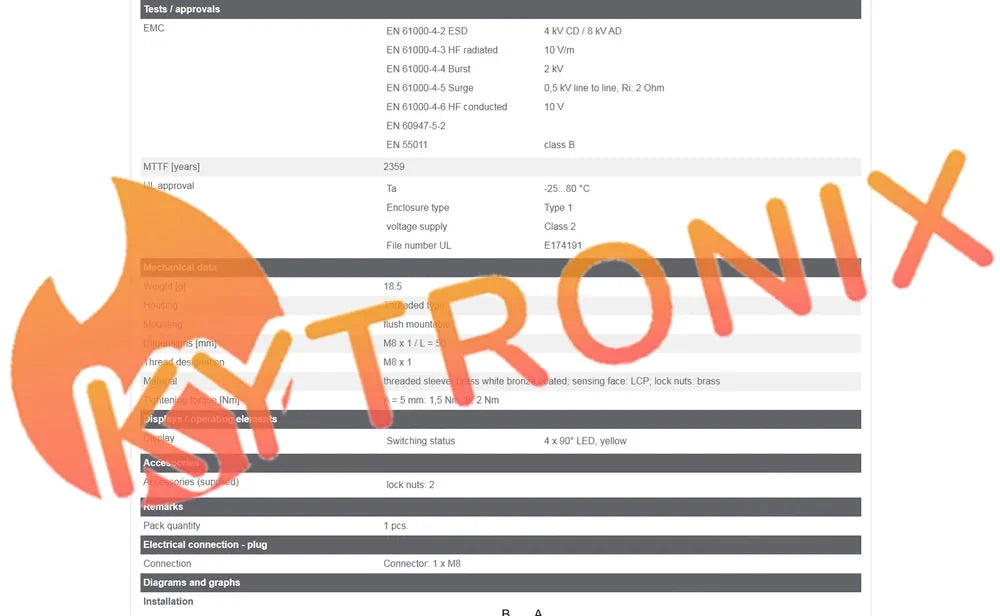
Task: Select the 'Type 1' enclosure value
Action: (x=558, y=208)
